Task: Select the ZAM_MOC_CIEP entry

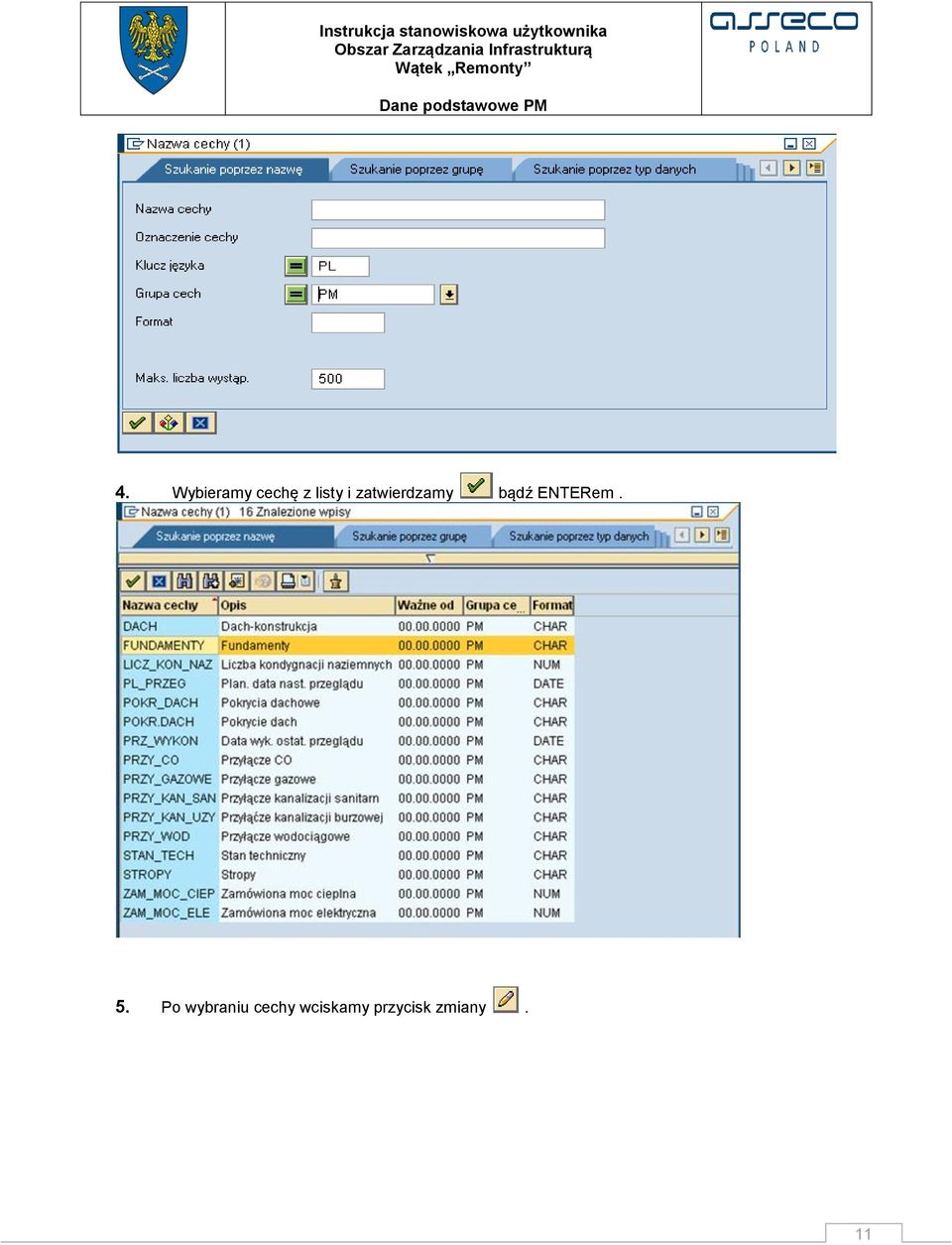Action: point(168,894)
